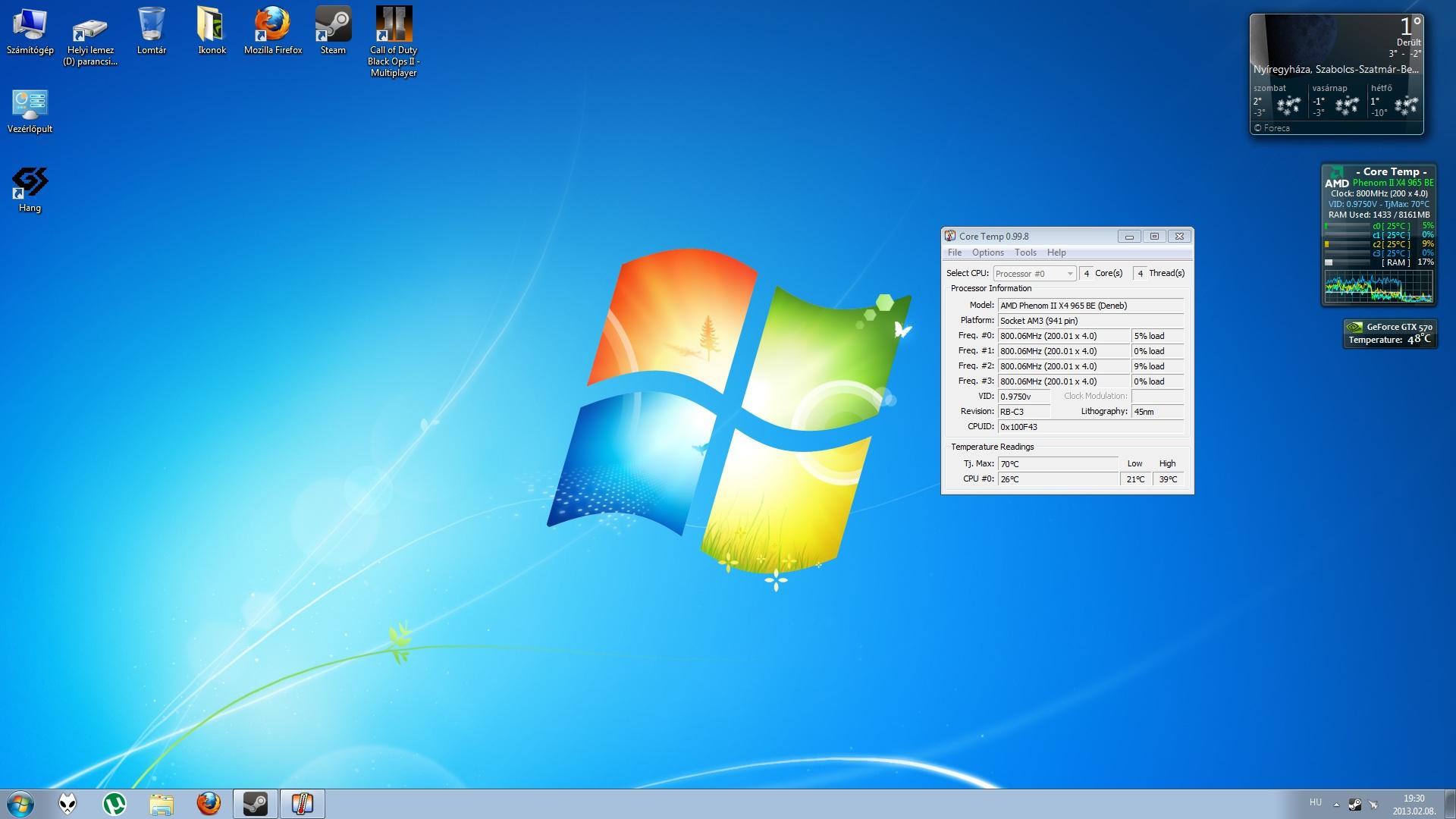The image size is (1456, 819).
Task: Select the Lomtár recycle bin icon
Action: click(152, 31)
